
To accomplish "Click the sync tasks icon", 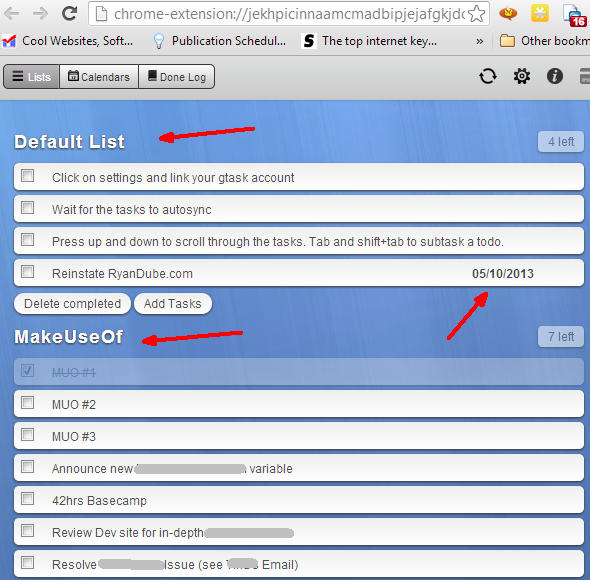I will click(488, 76).
